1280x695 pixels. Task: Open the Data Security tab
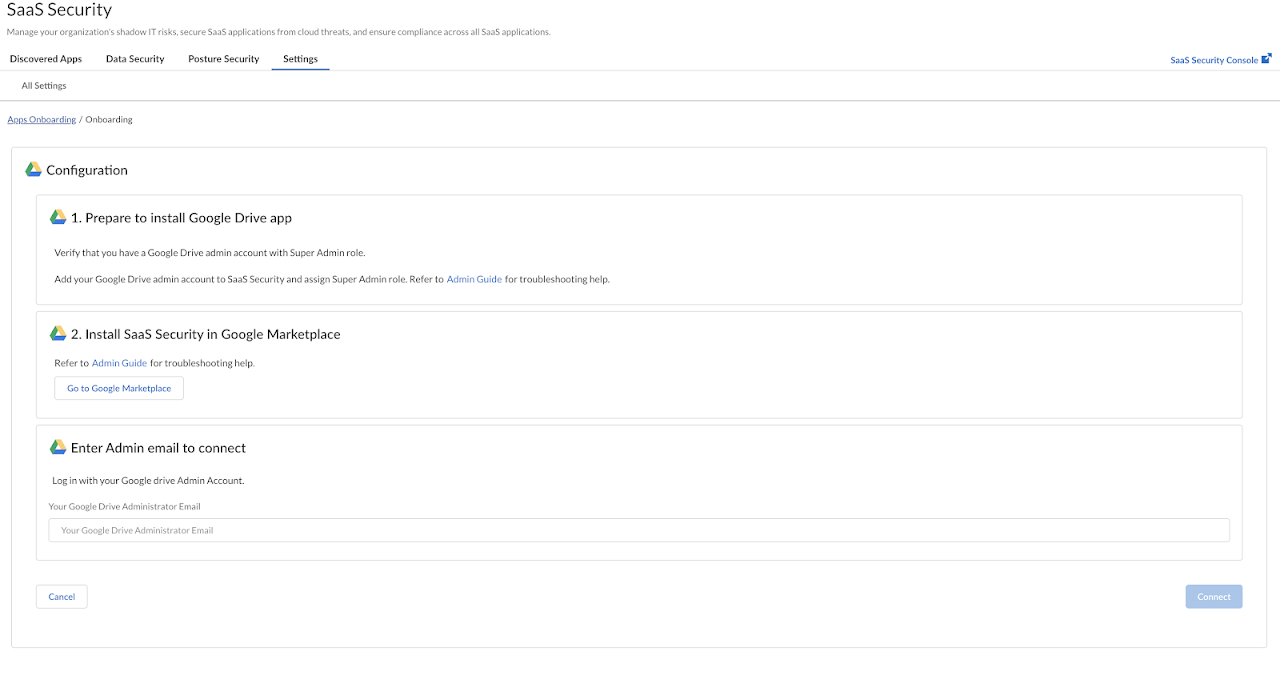135,59
